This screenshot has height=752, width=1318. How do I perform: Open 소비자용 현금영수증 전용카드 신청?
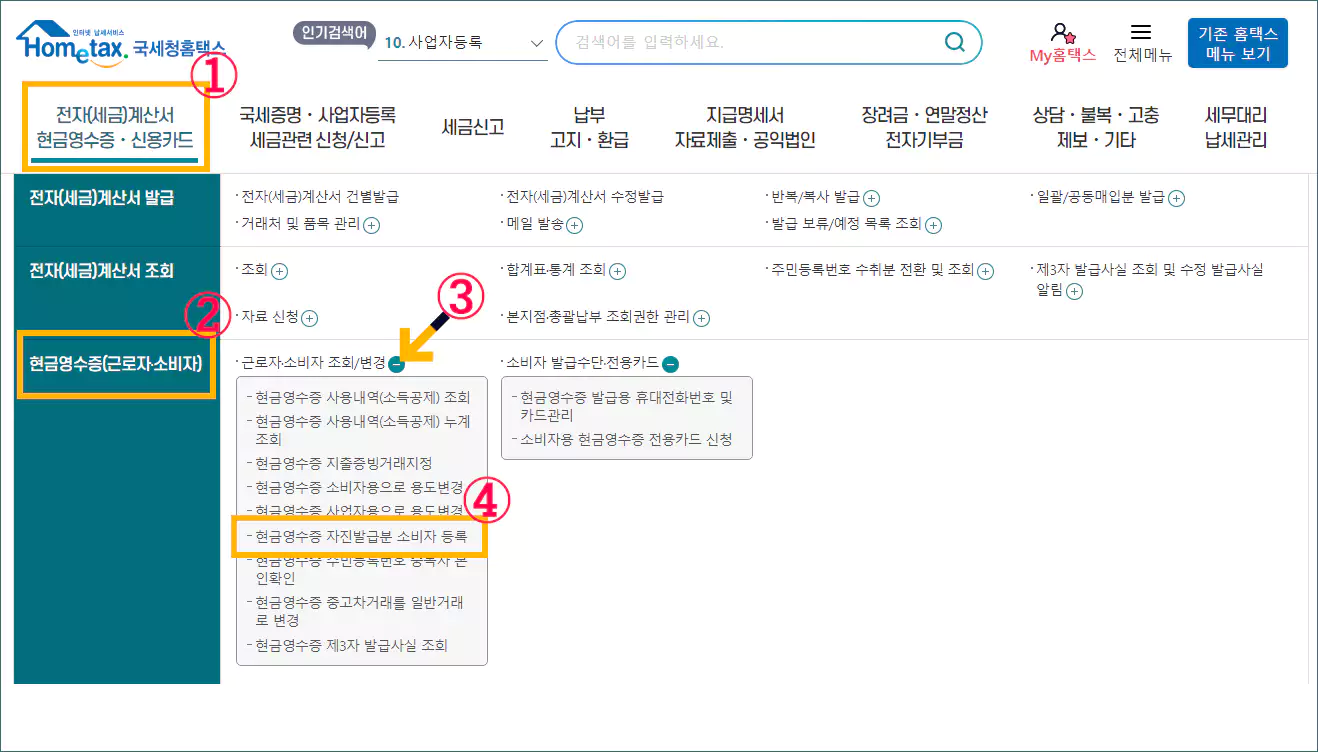click(x=622, y=440)
